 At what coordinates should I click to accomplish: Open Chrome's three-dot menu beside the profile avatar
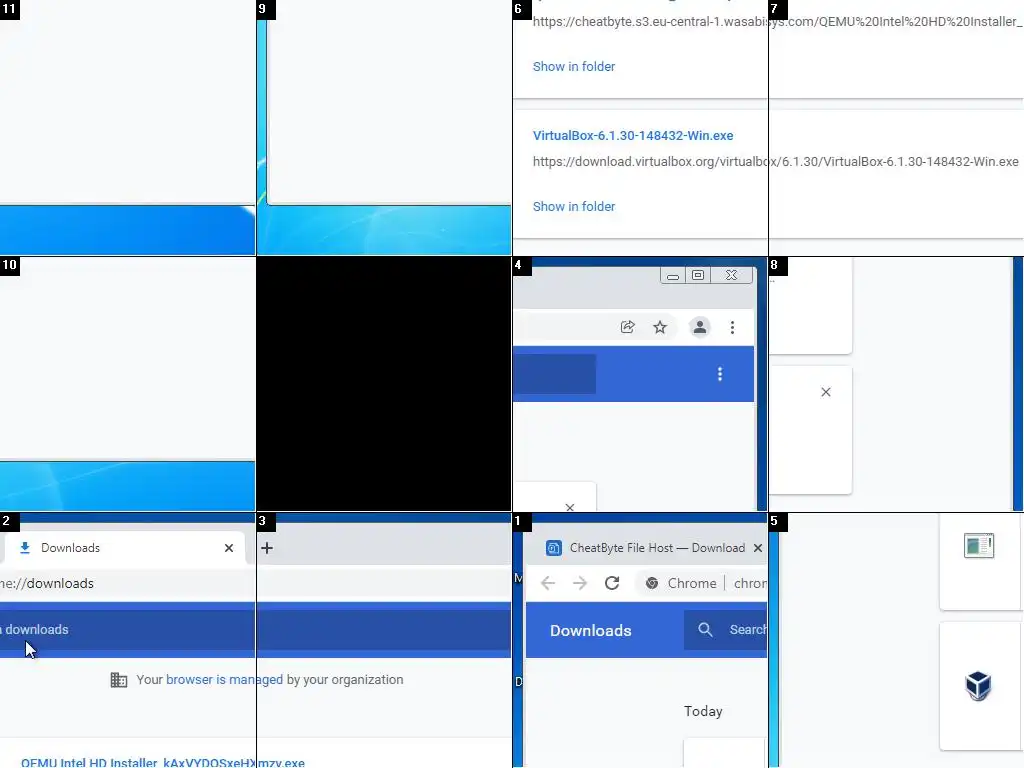732,327
